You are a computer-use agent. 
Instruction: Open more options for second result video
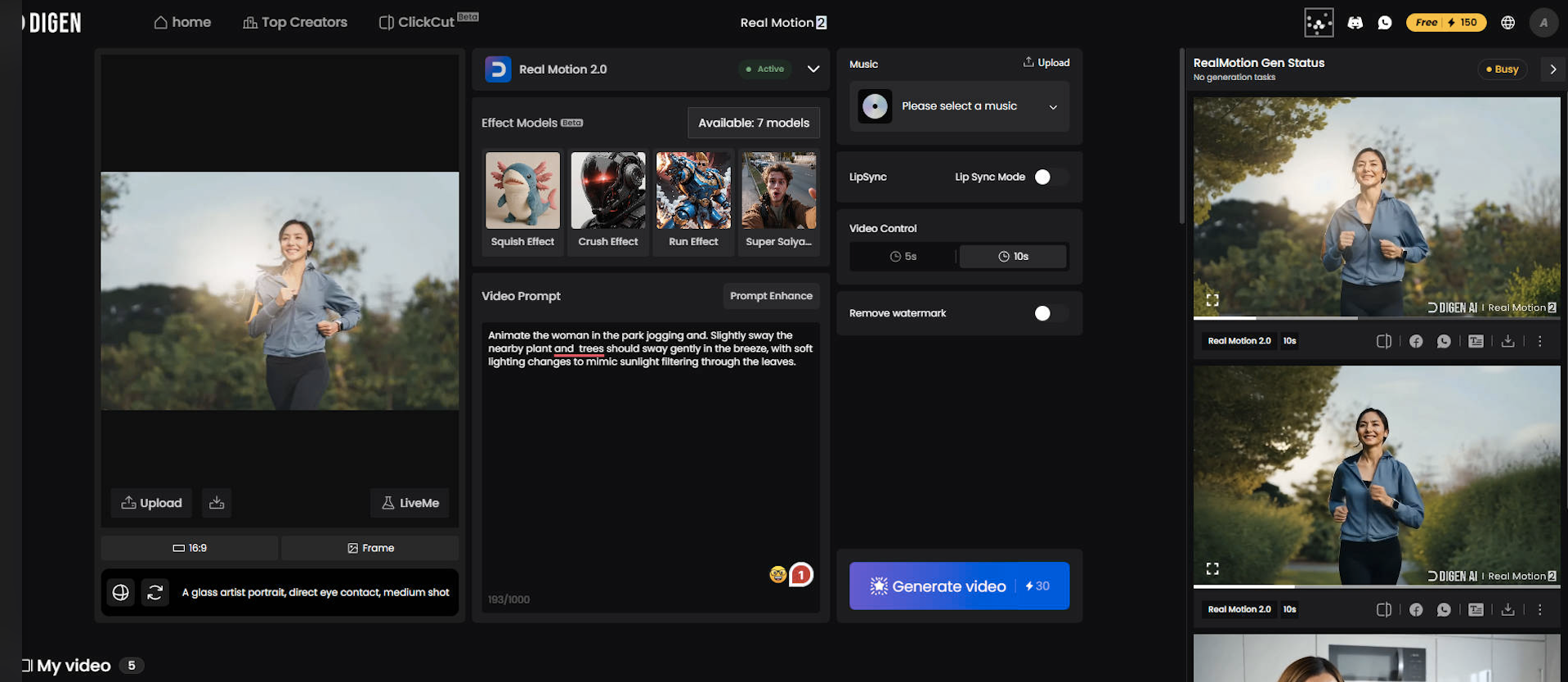1540,609
